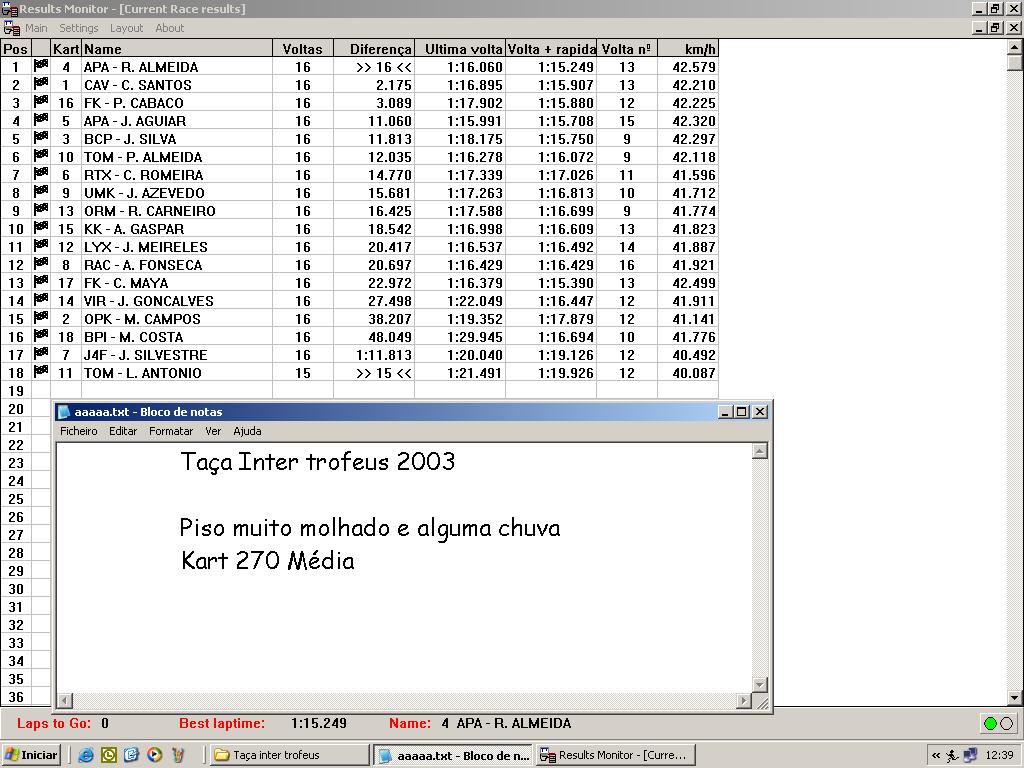1024x768 pixels.
Task: Expand hidden system tray icons chevron
Action: click(936, 755)
